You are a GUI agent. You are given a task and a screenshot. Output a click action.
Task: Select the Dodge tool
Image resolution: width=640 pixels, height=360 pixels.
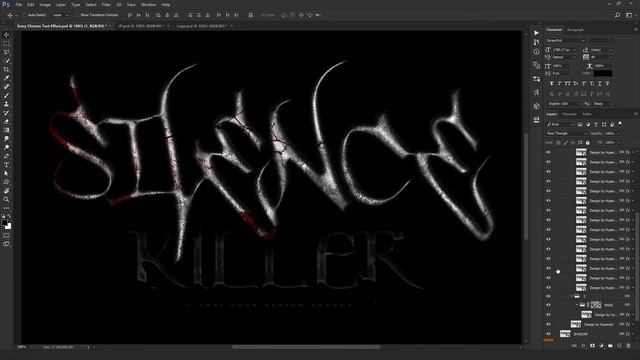point(7,147)
